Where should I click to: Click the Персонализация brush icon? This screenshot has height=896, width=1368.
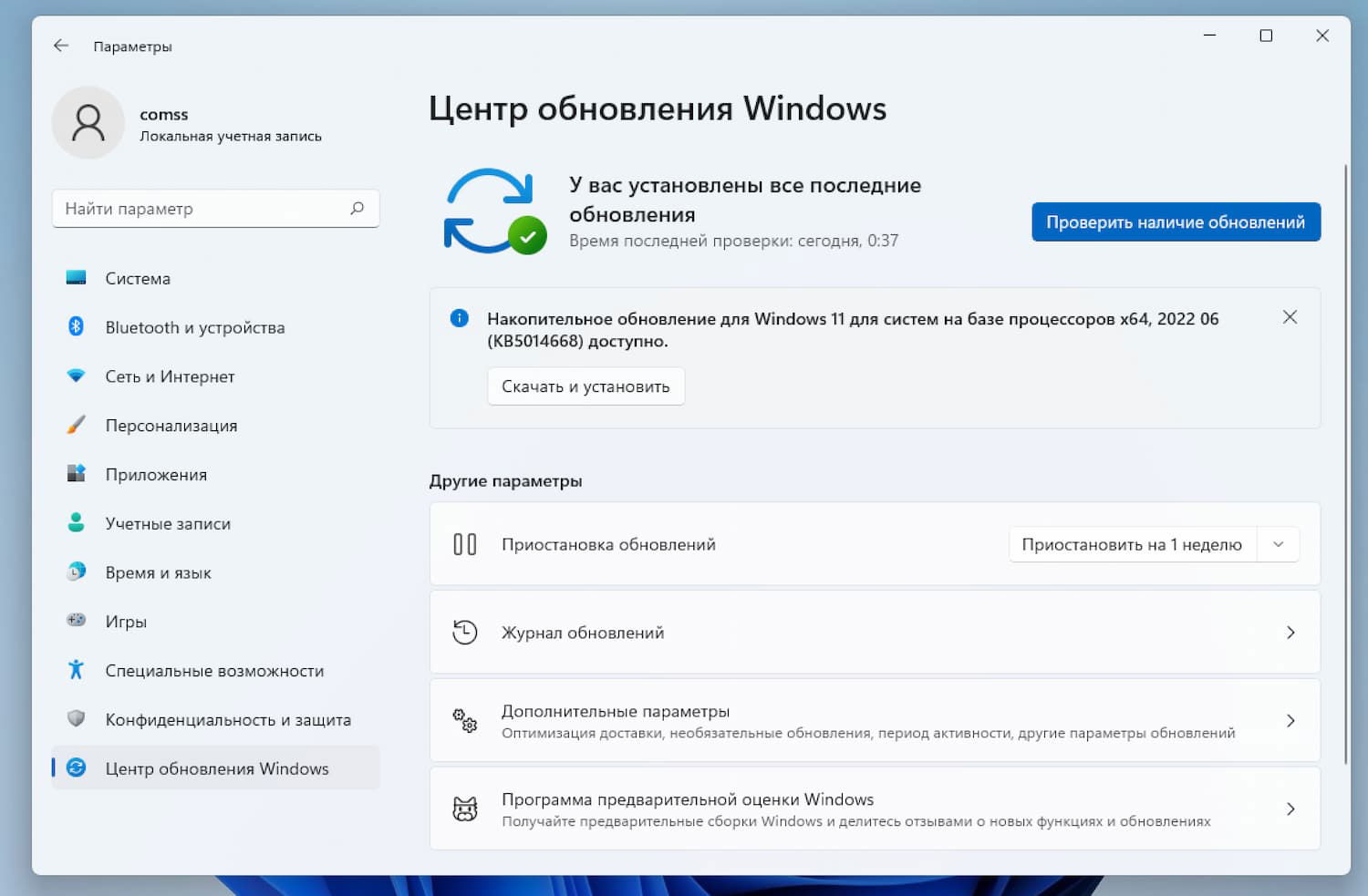(77, 426)
